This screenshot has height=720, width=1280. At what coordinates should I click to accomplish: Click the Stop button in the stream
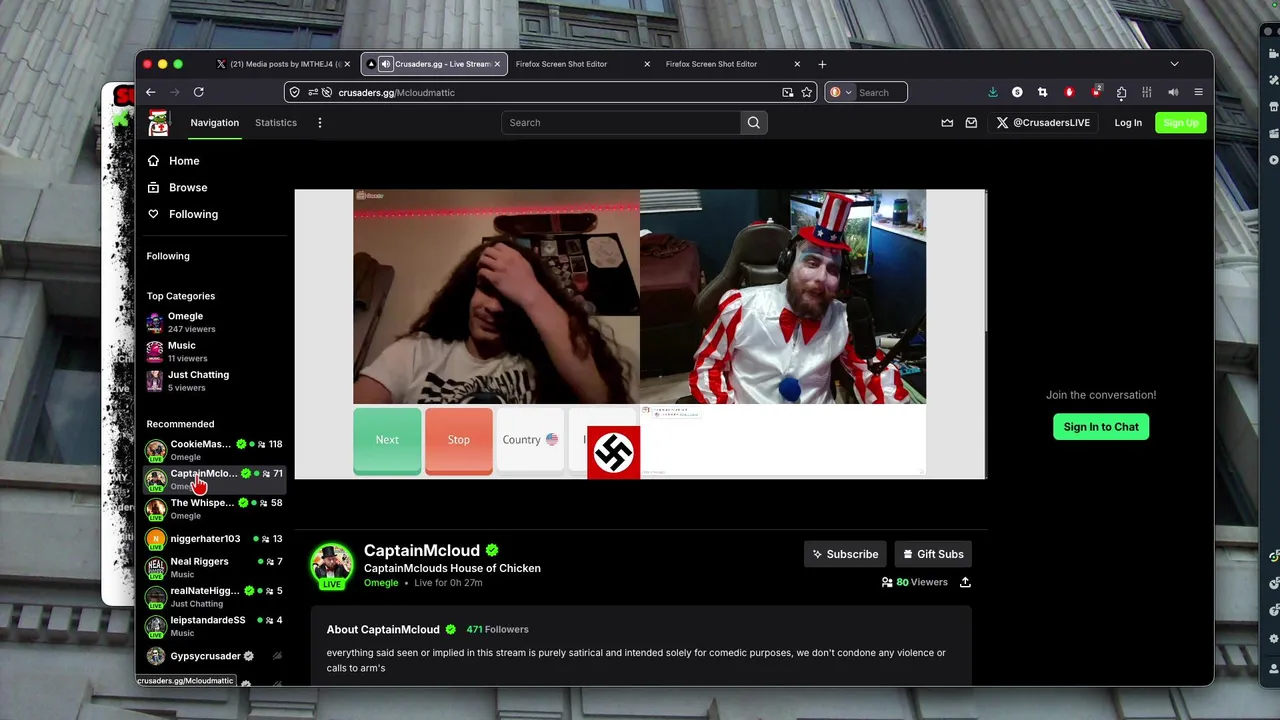coord(459,440)
